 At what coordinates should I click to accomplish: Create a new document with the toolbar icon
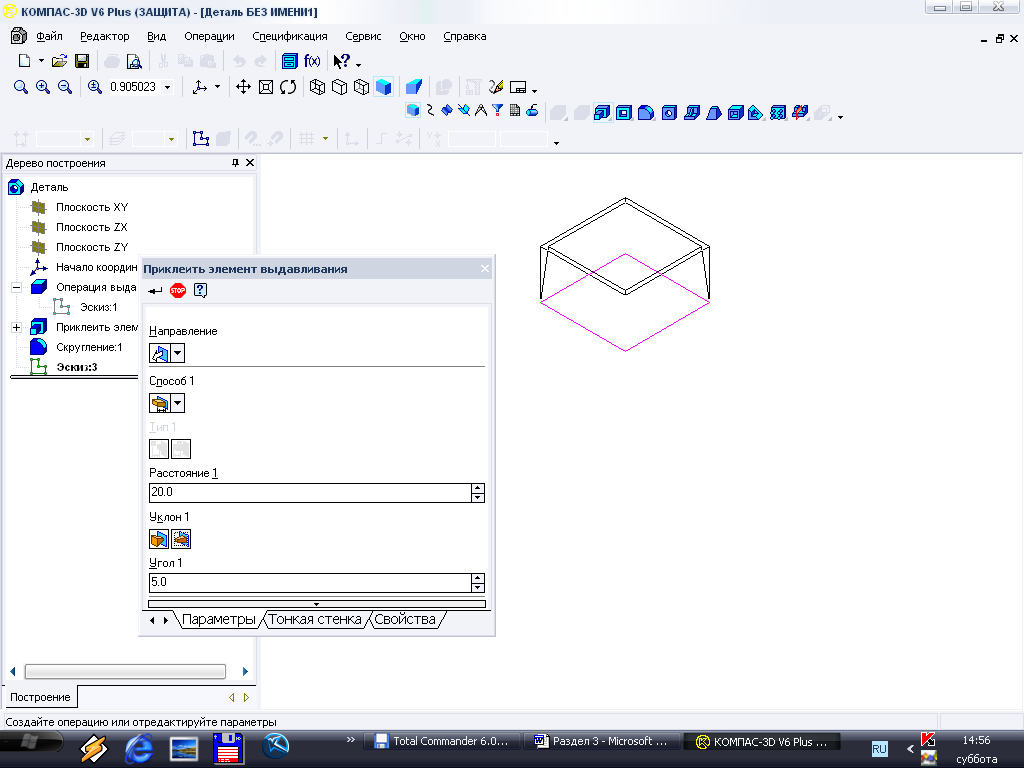24,61
